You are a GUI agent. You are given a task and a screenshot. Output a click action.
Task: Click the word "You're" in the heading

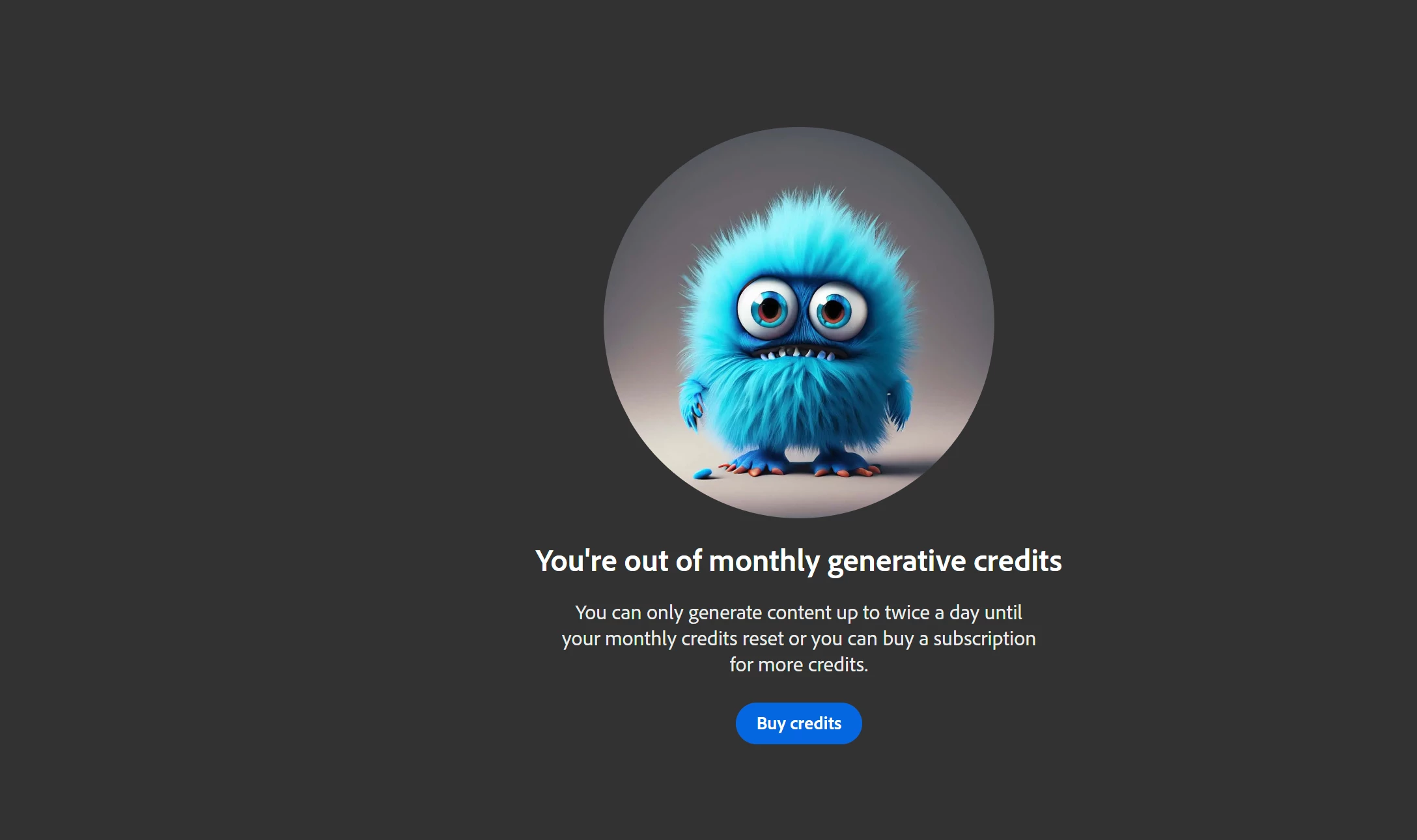(576, 561)
